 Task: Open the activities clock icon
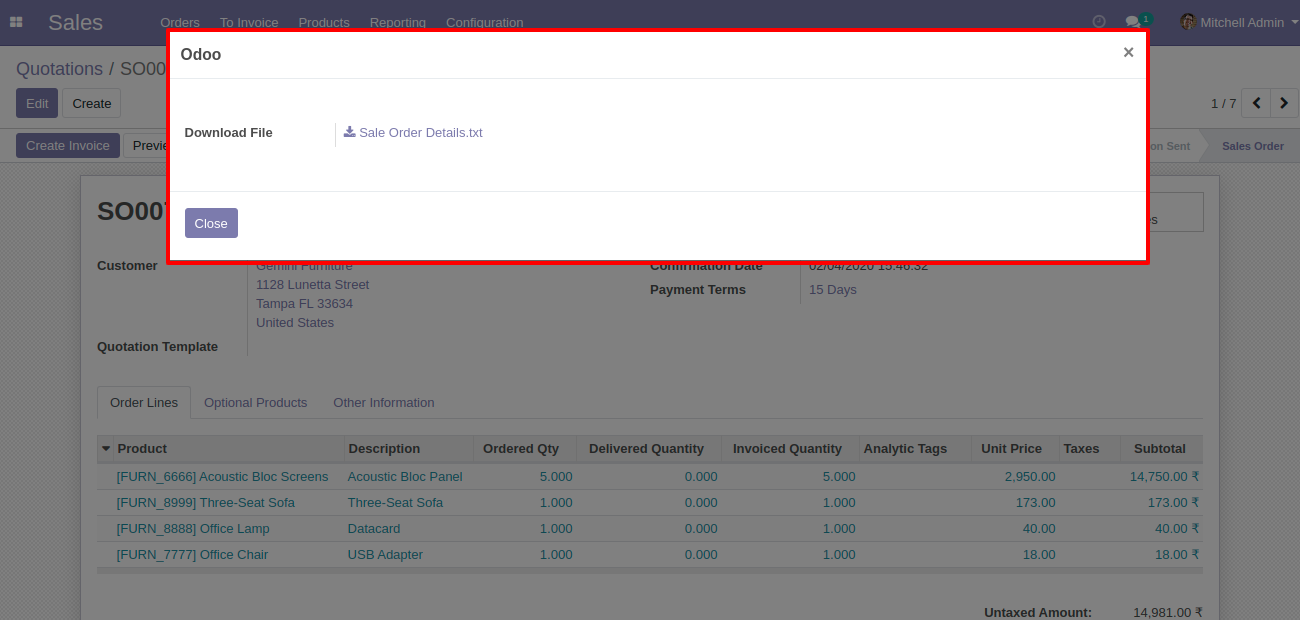(1099, 22)
